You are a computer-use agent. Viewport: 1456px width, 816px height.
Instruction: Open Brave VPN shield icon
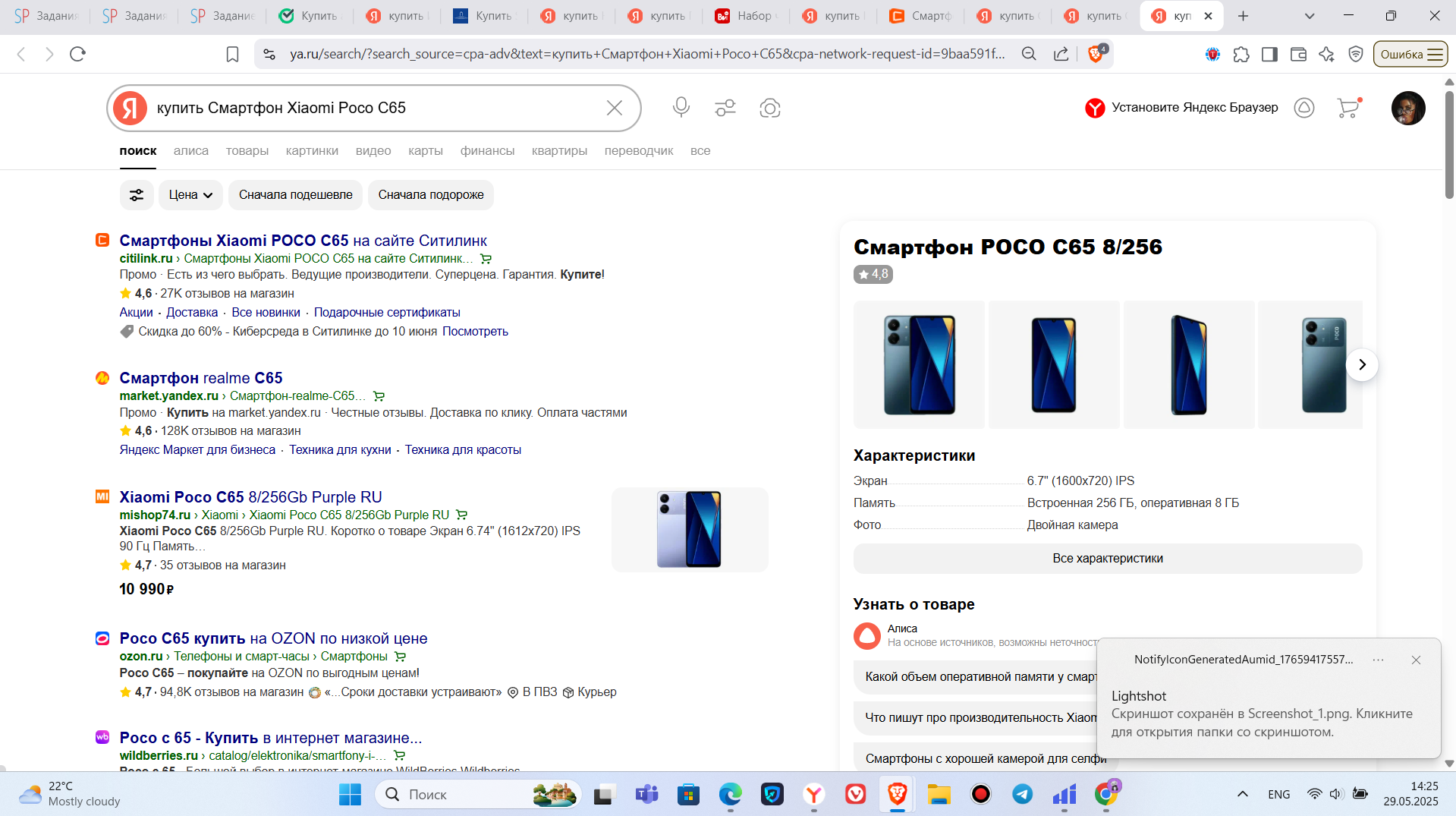tap(1356, 54)
